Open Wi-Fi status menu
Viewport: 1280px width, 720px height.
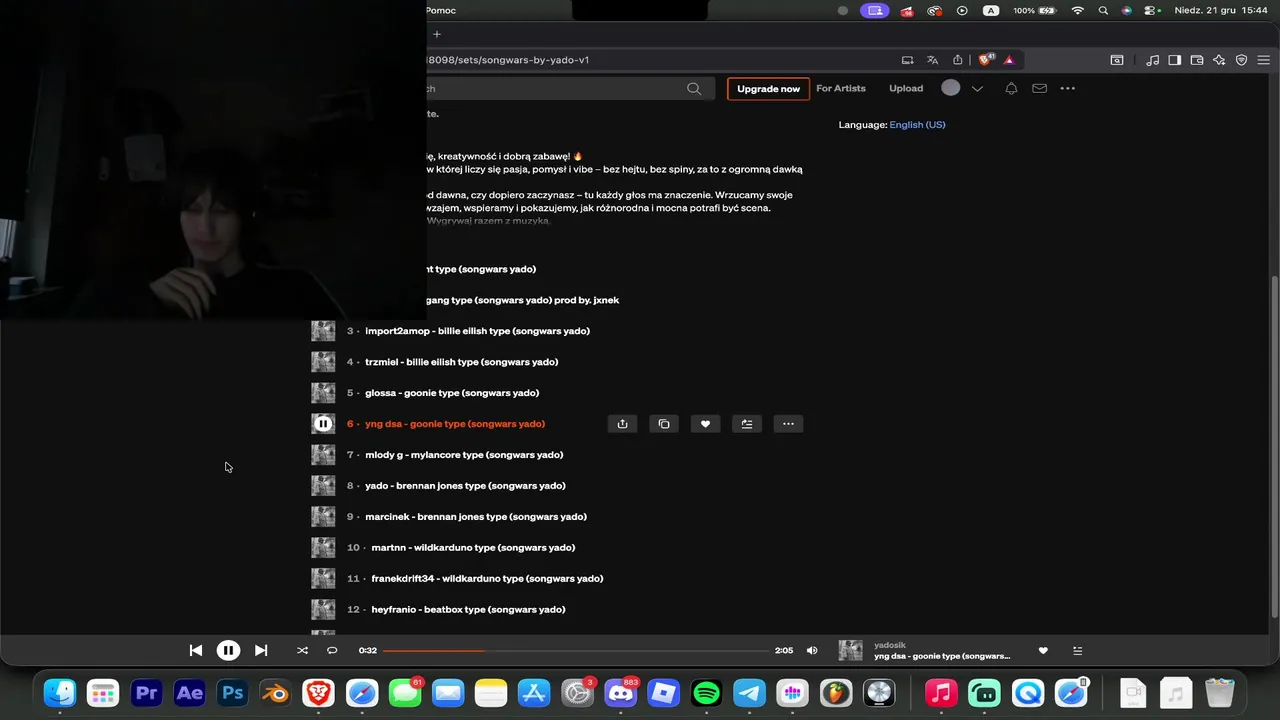pos(1077,10)
